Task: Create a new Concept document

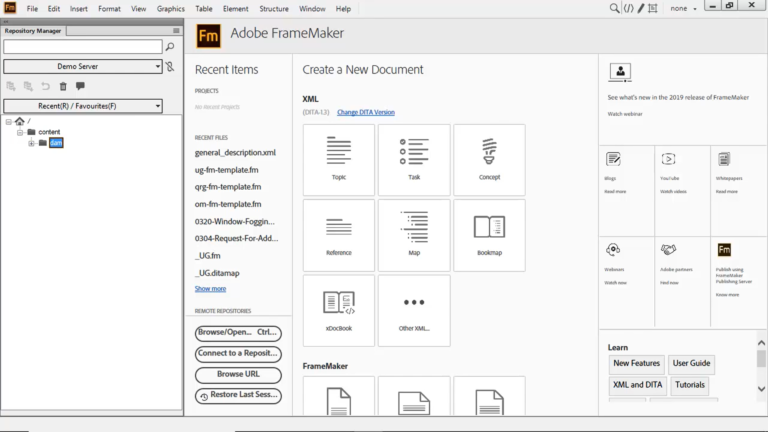Action: [x=489, y=160]
